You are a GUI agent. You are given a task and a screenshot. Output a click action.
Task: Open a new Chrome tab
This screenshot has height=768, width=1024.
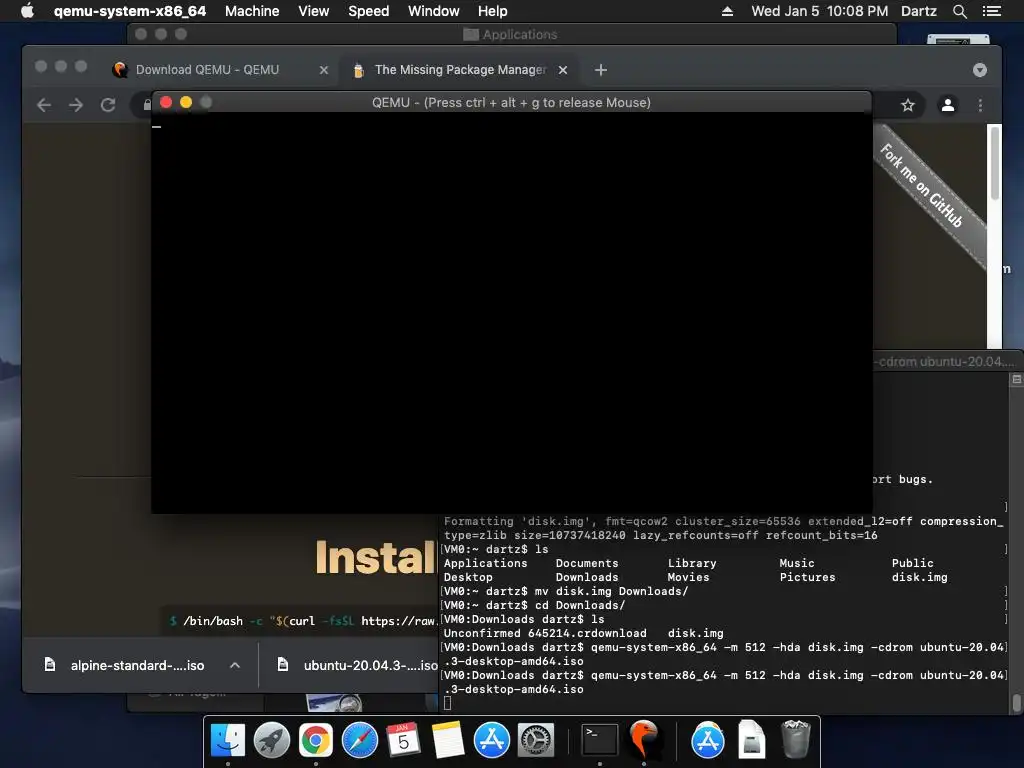click(x=601, y=70)
